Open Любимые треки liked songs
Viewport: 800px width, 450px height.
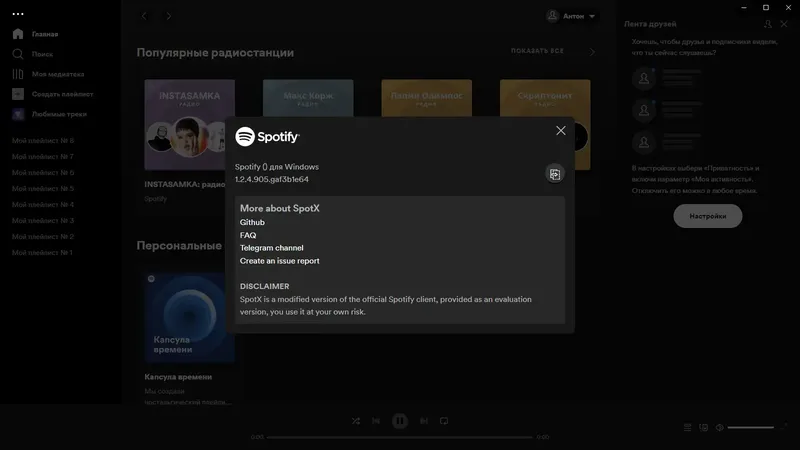pyautogui.click(x=59, y=114)
